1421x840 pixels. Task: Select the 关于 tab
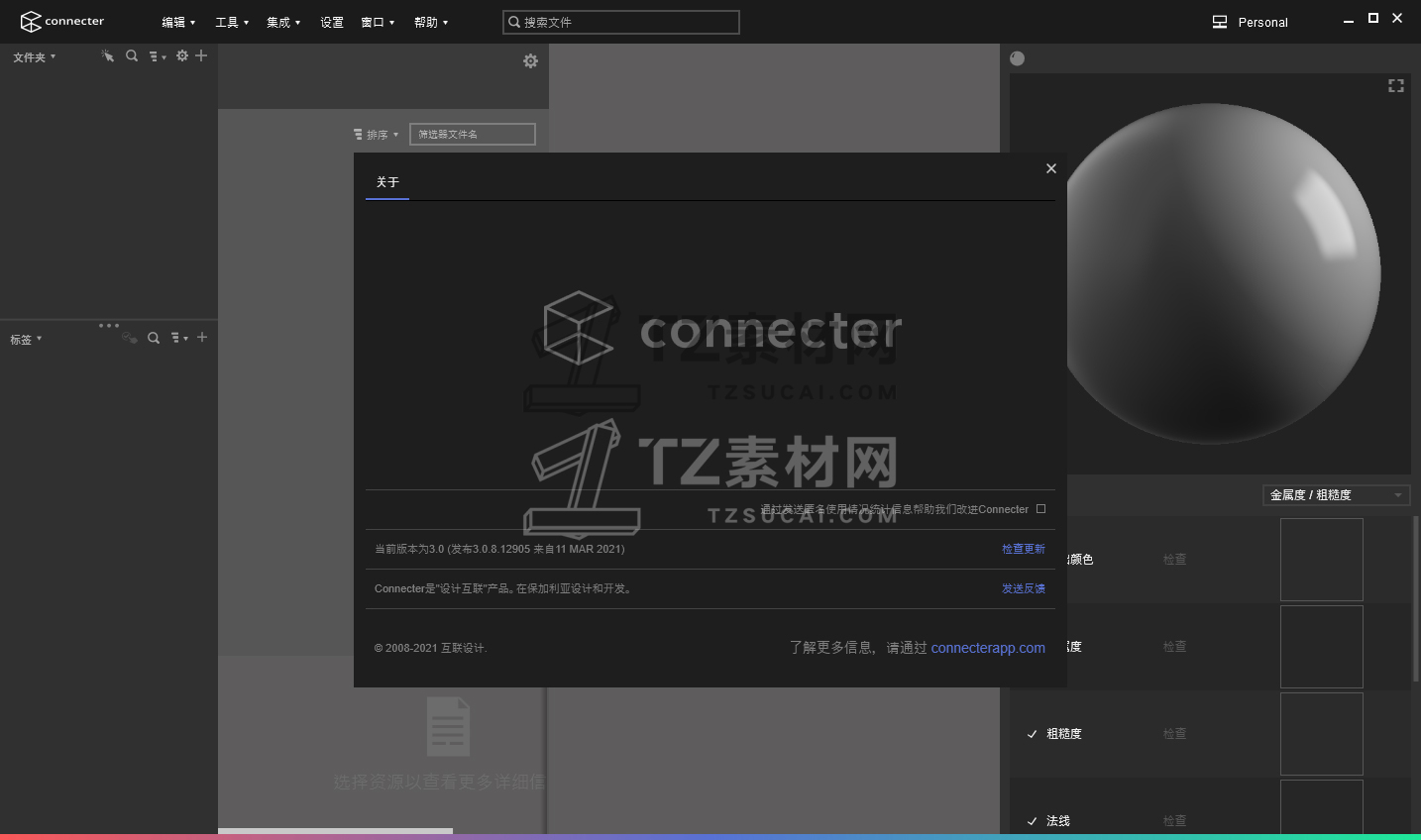387,182
